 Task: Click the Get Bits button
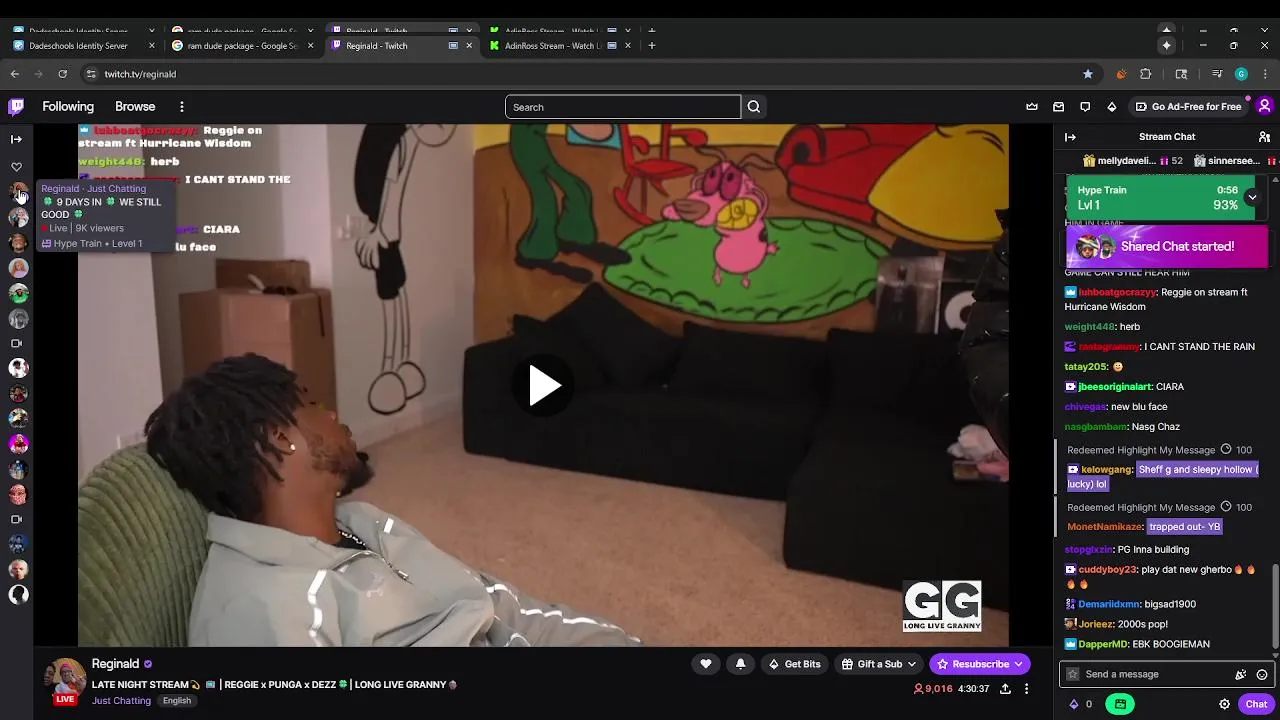point(794,664)
